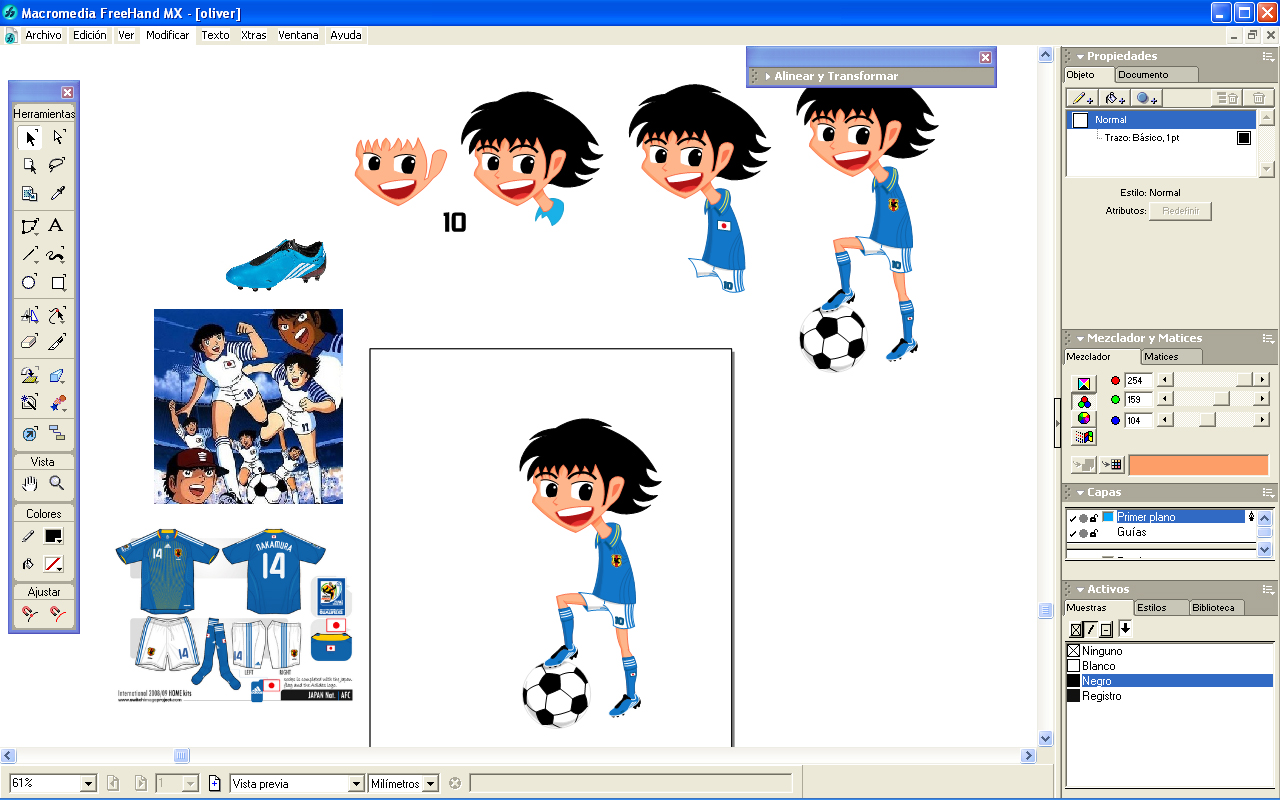
Task: Choose the Pencil freeform drawing tool
Action: pyautogui.click(x=58, y=254)
